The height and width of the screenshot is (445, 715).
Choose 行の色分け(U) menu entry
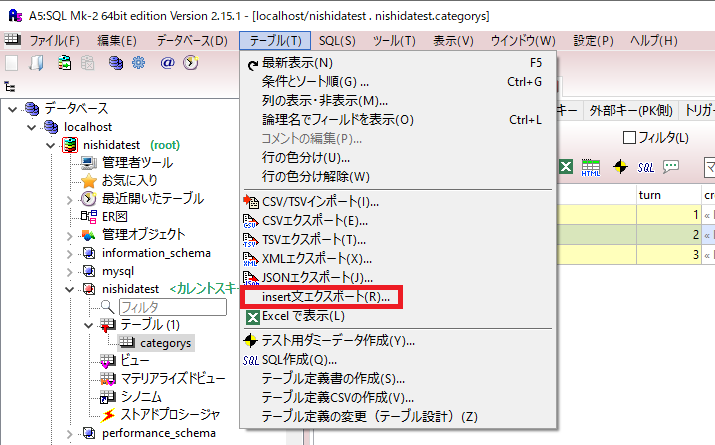pyautogui.click(x=398, y=158)
